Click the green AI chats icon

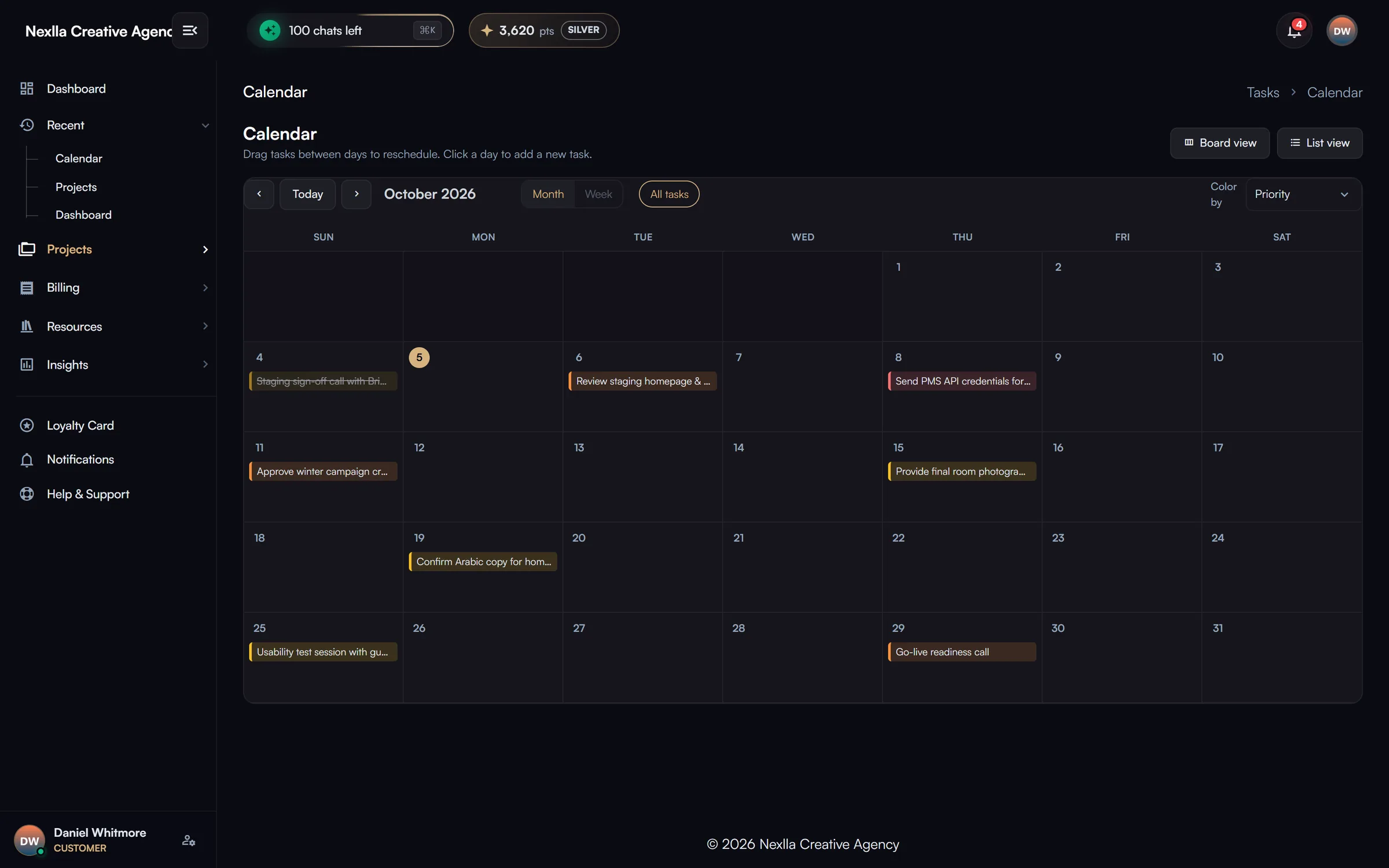[270, 30]
